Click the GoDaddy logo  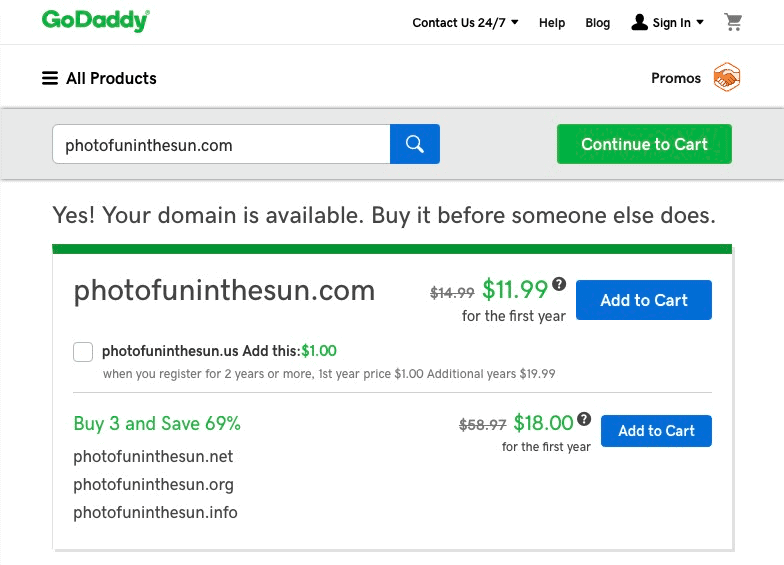tap(96, 21)
